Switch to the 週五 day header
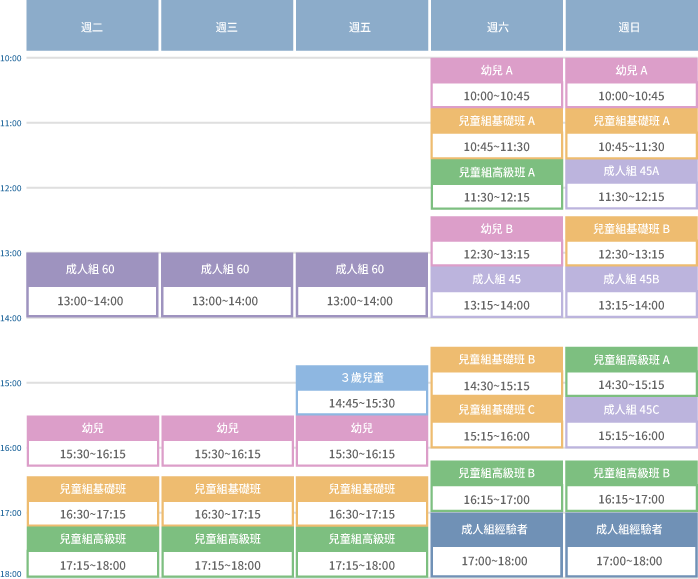Viewport: 698px width, 579px height. point(361,27)
